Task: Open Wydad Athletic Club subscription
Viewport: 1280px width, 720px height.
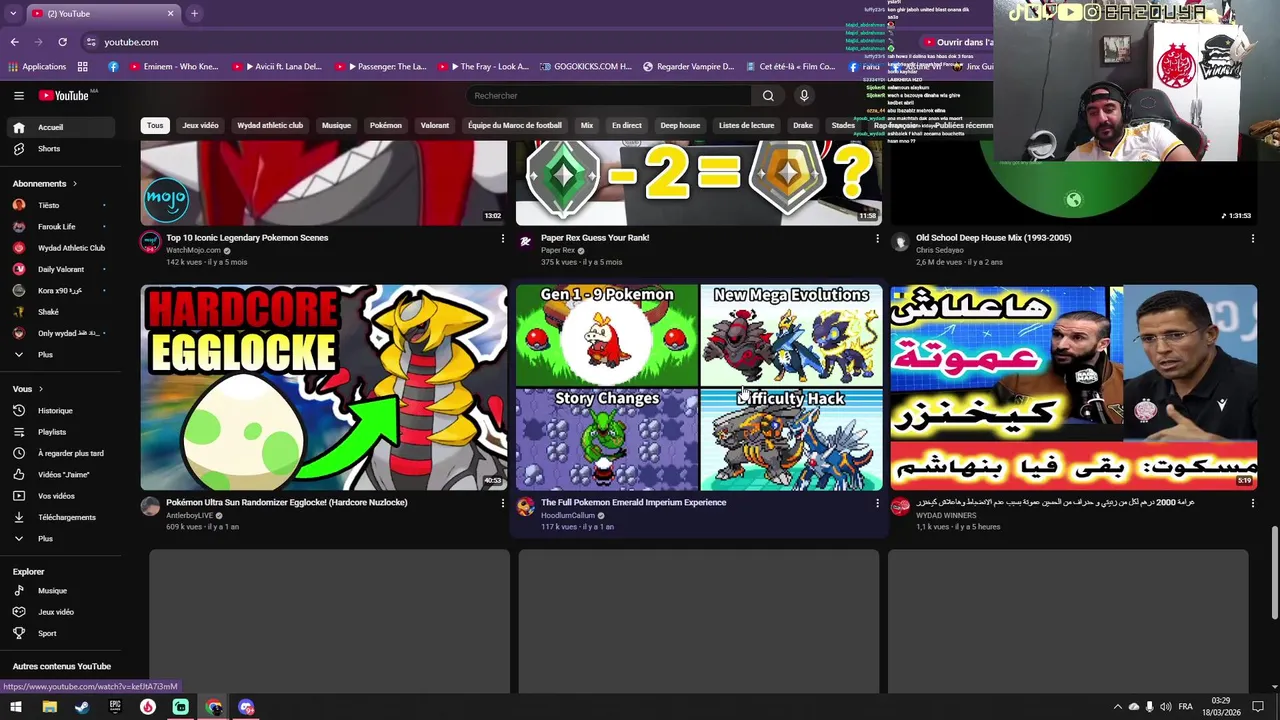Action: 60,248
